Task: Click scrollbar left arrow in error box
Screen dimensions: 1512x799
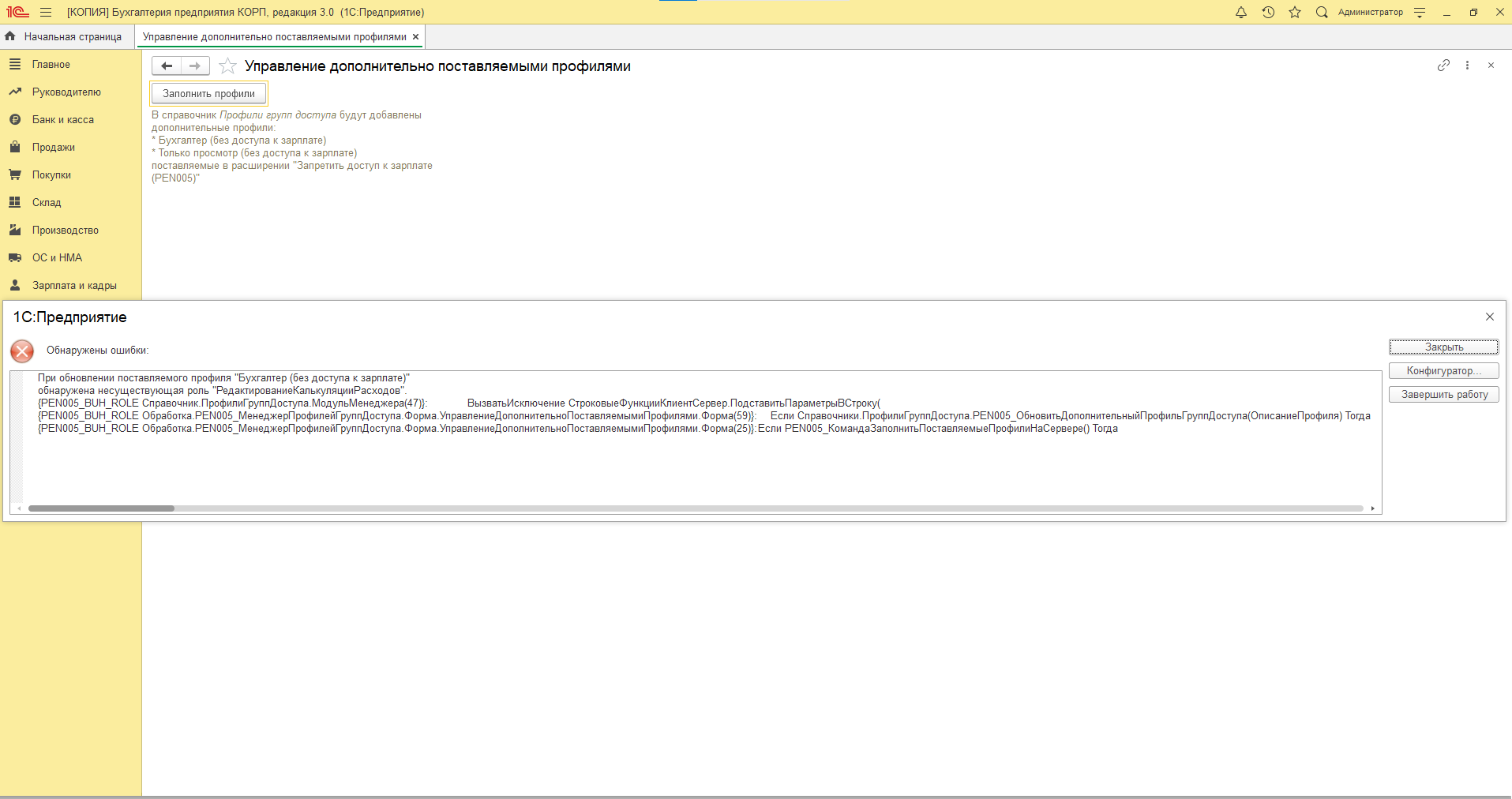Action: (x=20, y=508)
